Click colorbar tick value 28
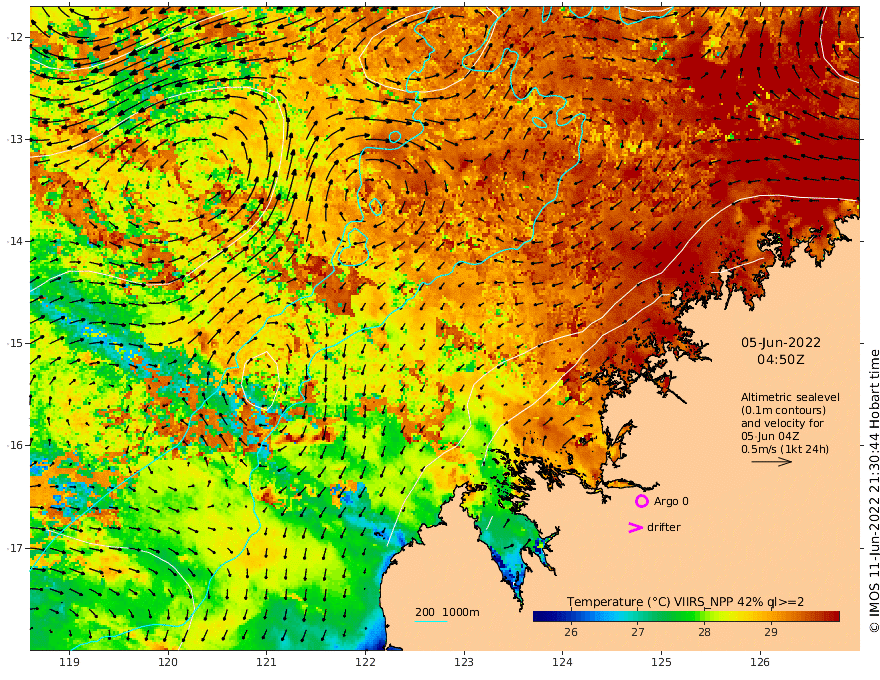This screenshot has width=880, height=680. [704, 632]
